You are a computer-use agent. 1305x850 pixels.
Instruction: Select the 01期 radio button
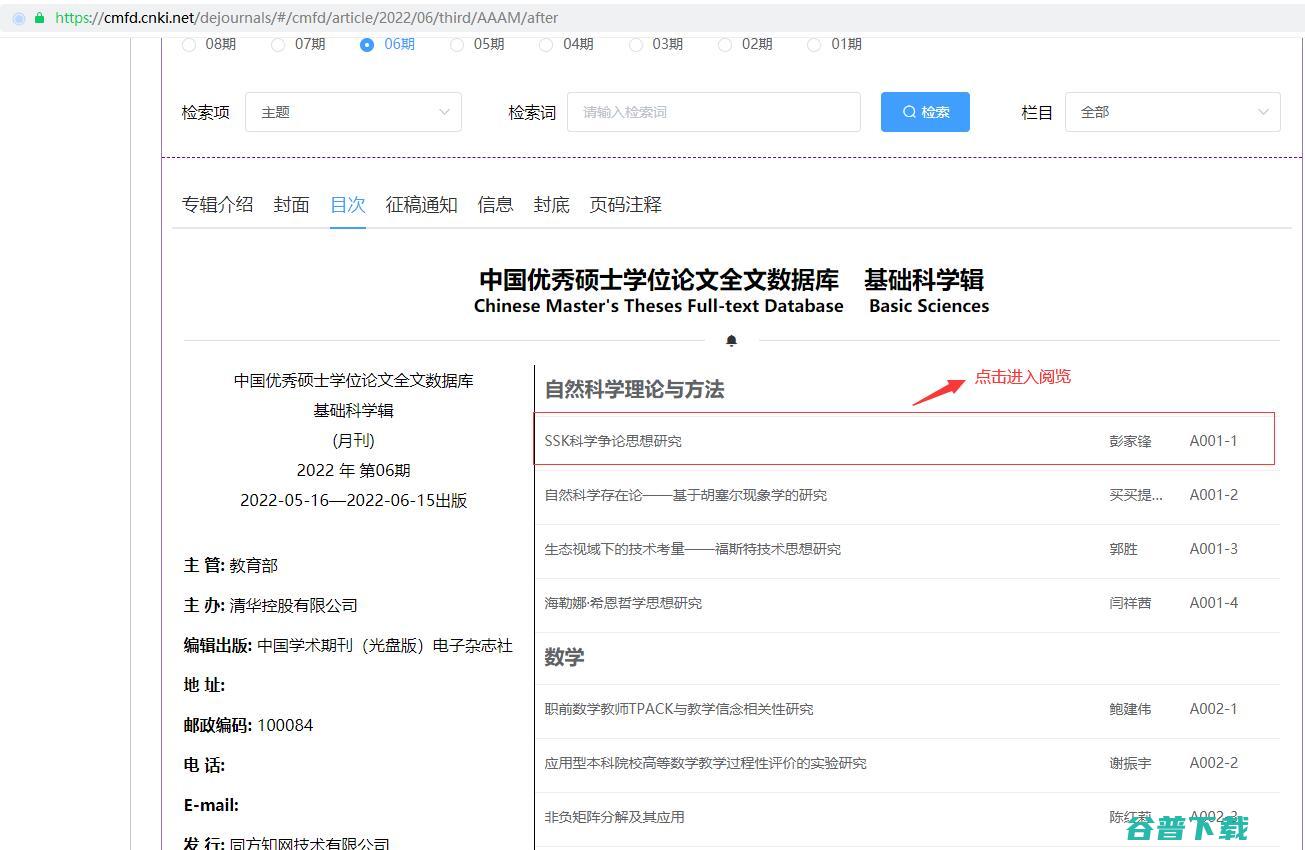(x=814, y=44)
